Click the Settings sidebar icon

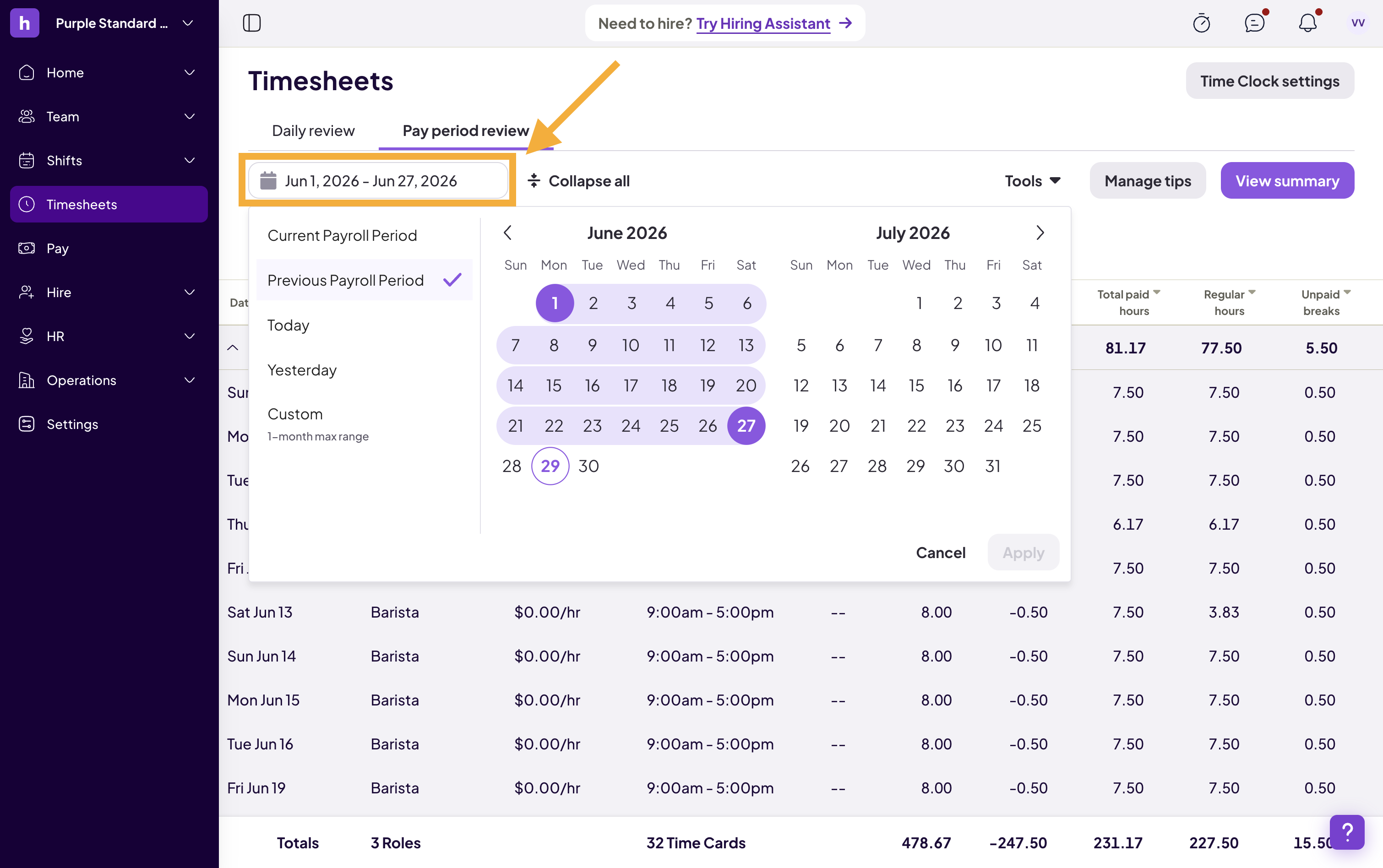coord(27,424)
